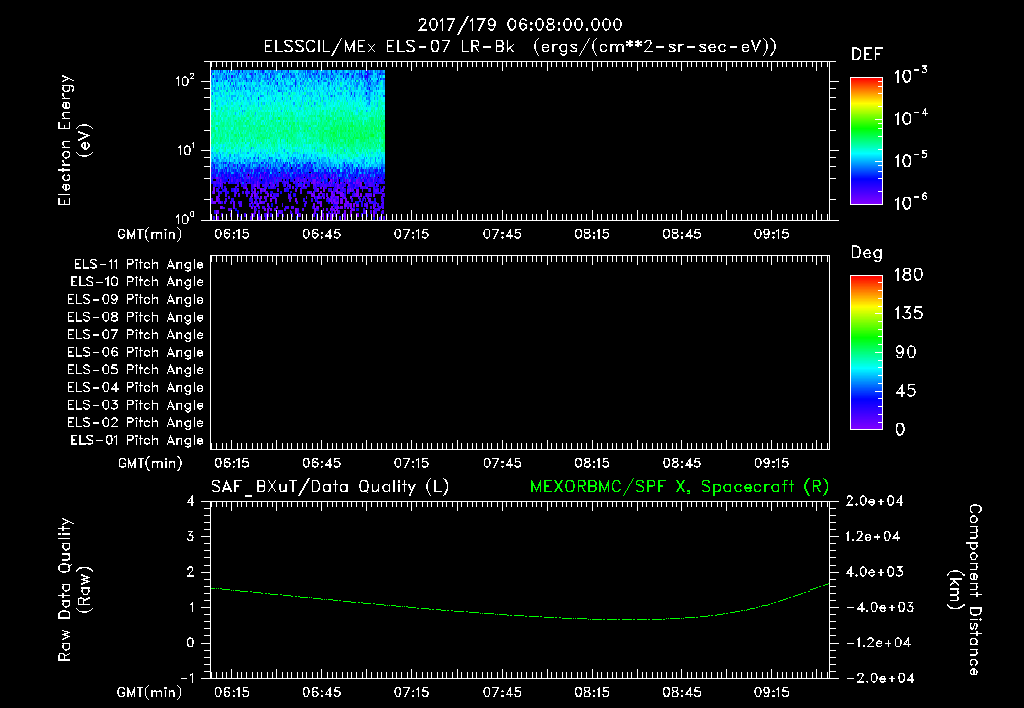1024x708 pixels.
Task: Click the 135 degree scale value
Action: click(908, 314)
